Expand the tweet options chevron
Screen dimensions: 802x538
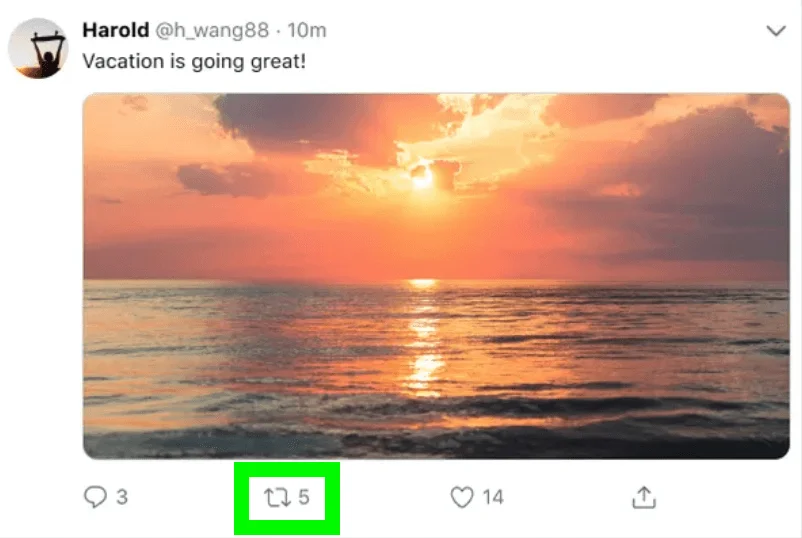pyautogui.click(x=775, y=31)
